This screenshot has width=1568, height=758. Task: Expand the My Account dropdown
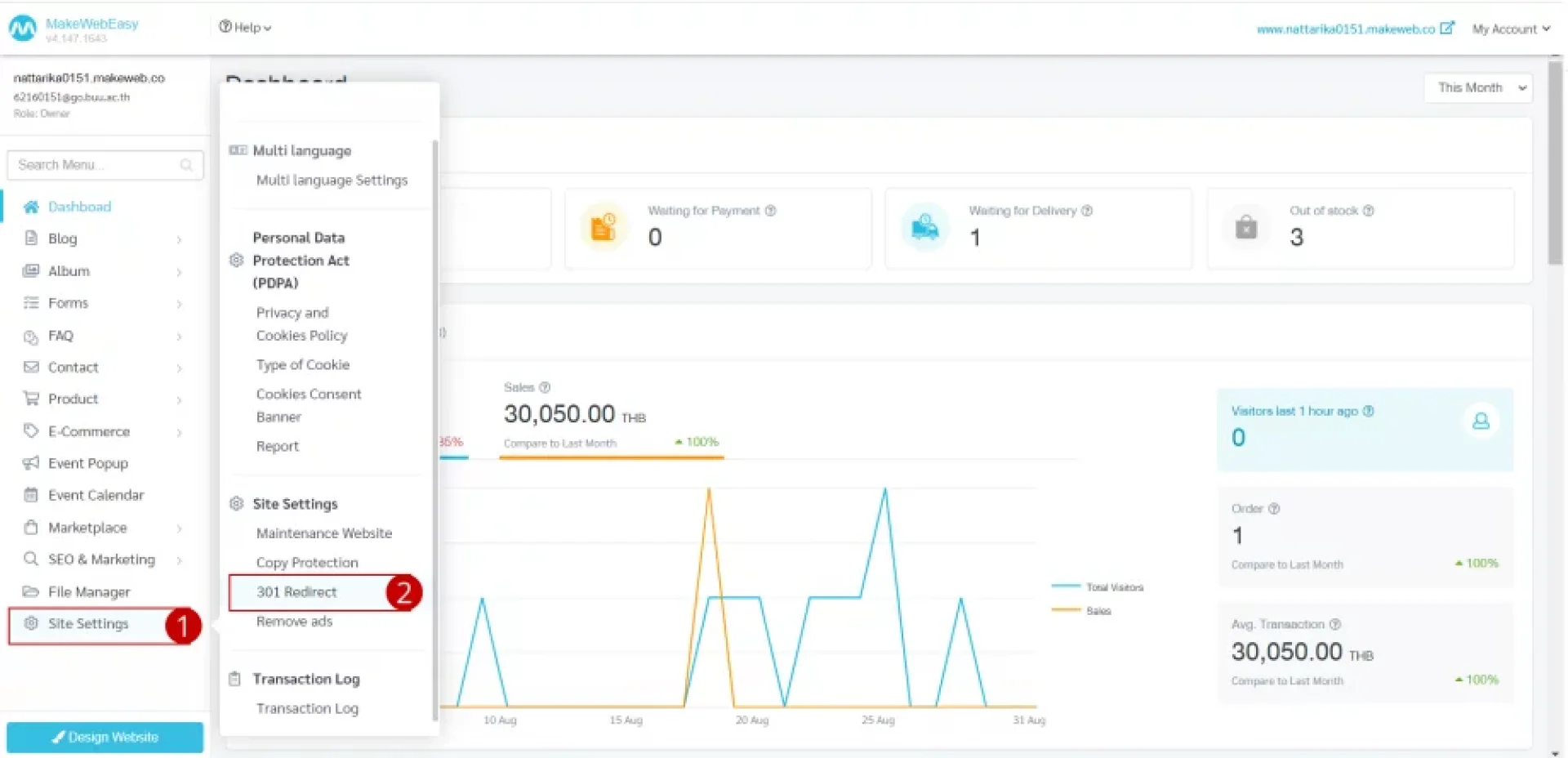pyautogui.click(x=1511, y=29)
